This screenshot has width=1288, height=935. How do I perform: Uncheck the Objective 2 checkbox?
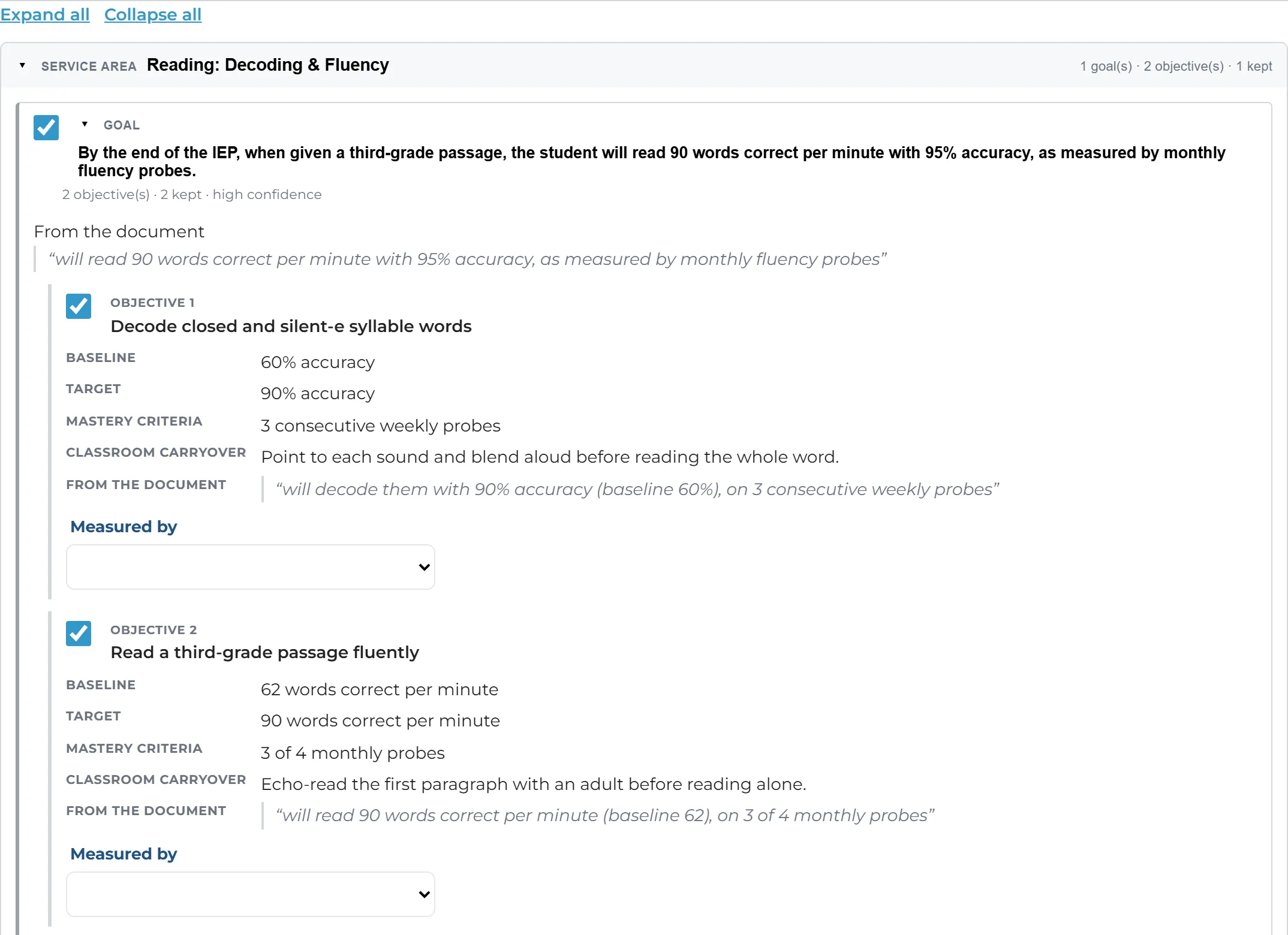coord(79,634)
